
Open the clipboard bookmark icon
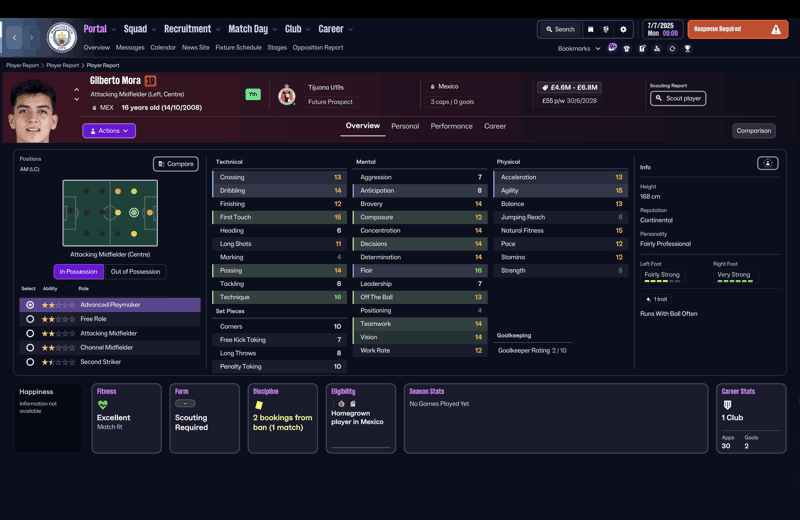642,48
